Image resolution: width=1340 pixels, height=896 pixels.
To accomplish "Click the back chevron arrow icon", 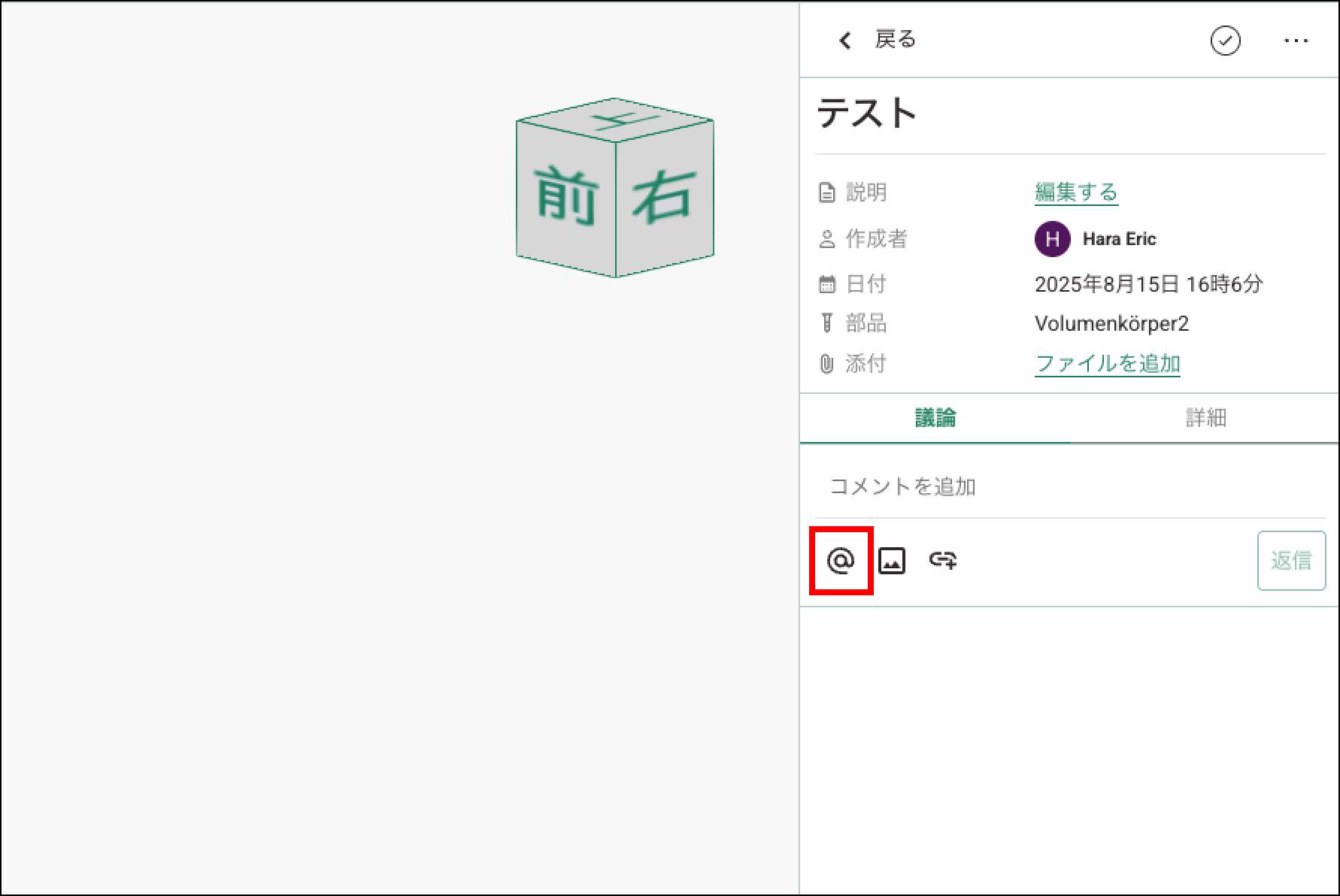I will (845, 41).
